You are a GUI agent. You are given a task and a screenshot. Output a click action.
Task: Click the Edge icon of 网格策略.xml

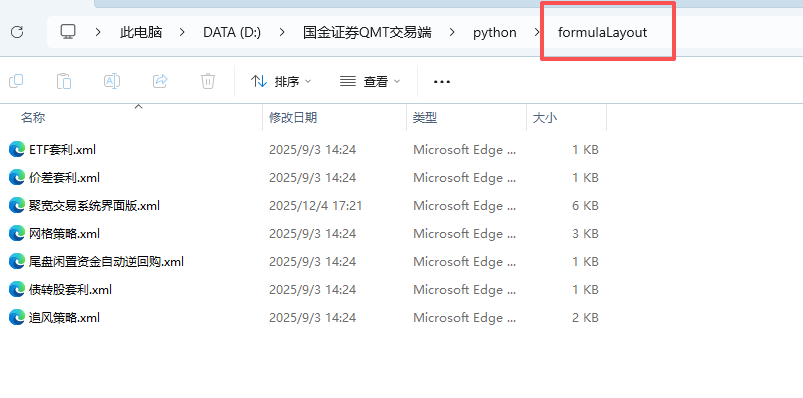pyautogui.click(x=17, y=234)
